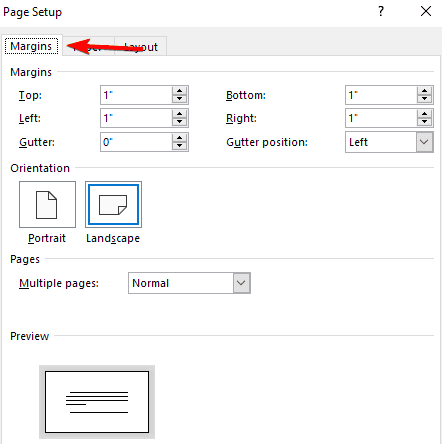The width and height of the screenshot is (442, 444).
Task: Click the landscape page preview thumbnail
Action: [x=97, y=402]
